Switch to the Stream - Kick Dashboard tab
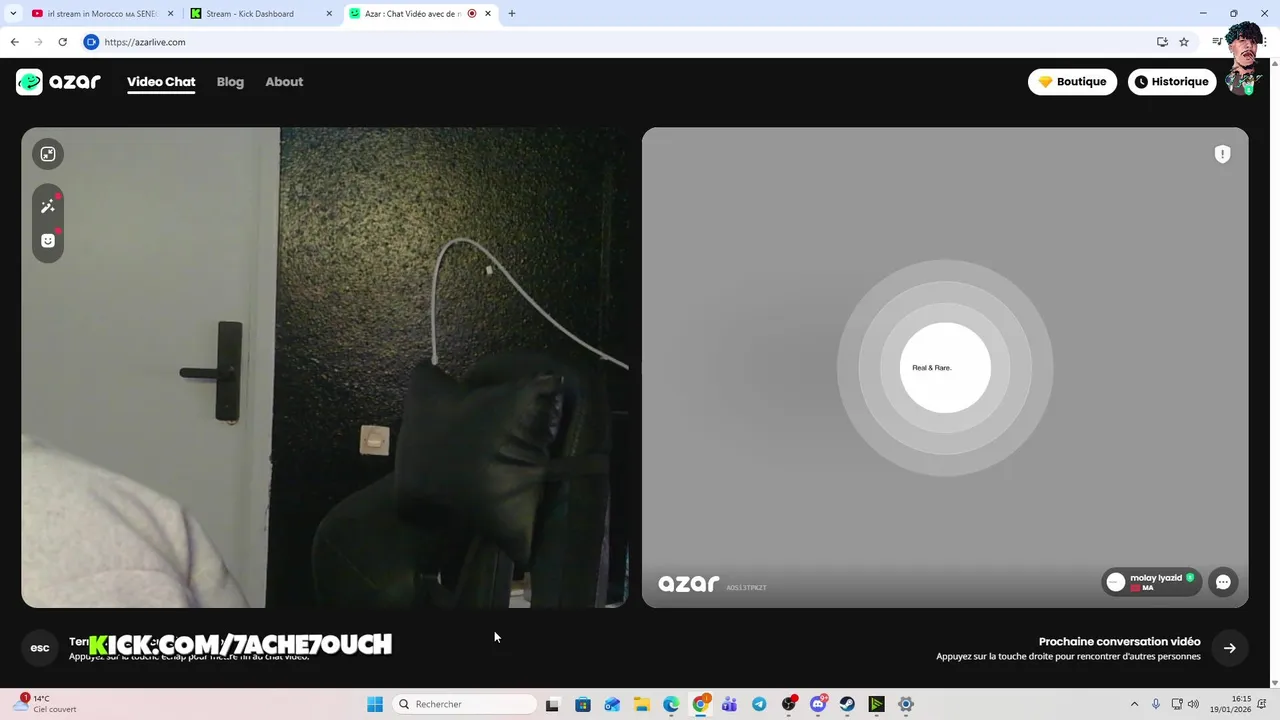 click(261, 14)
